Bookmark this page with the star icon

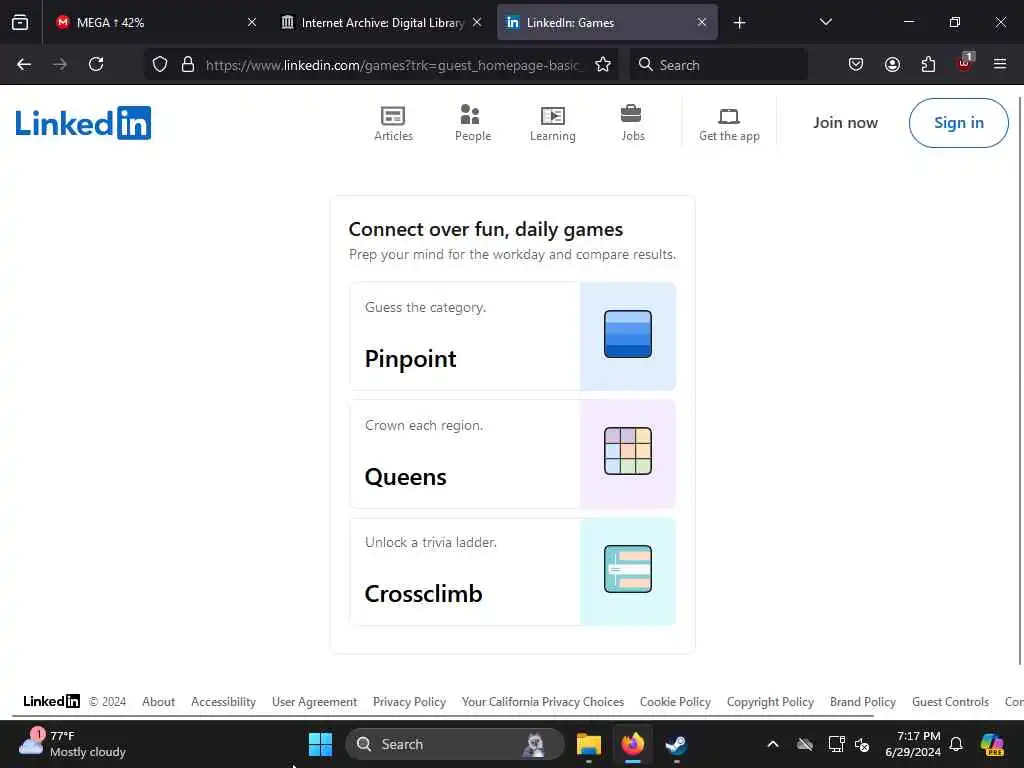[x=603, y=65]
